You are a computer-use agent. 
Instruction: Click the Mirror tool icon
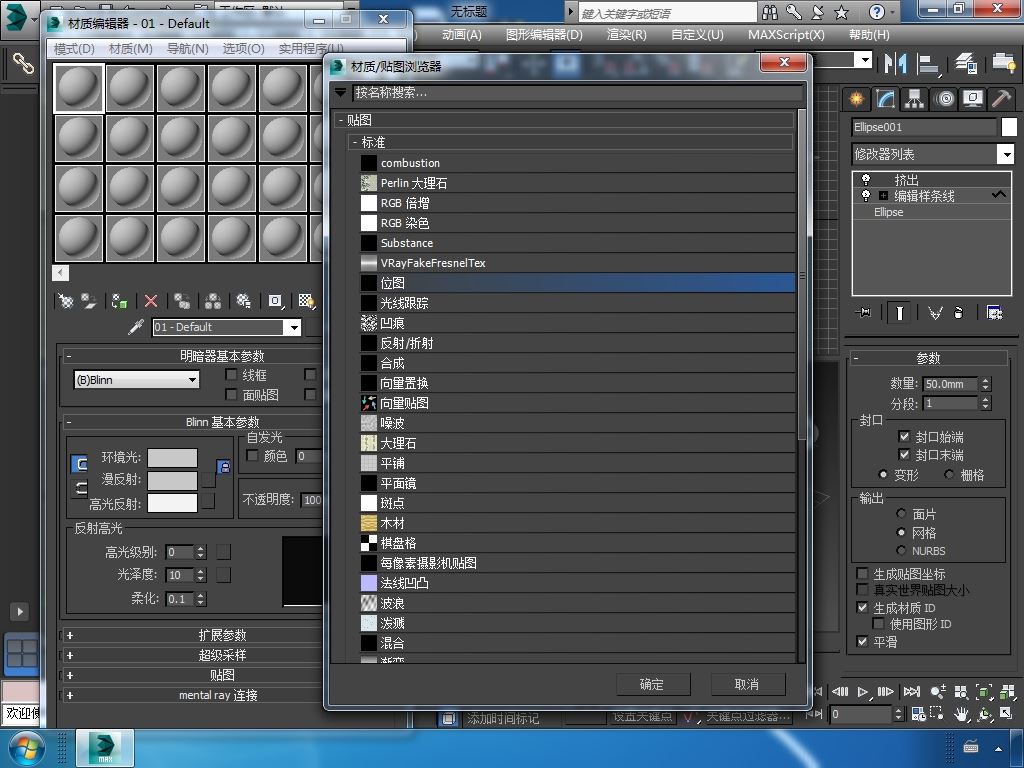[895, 63]
